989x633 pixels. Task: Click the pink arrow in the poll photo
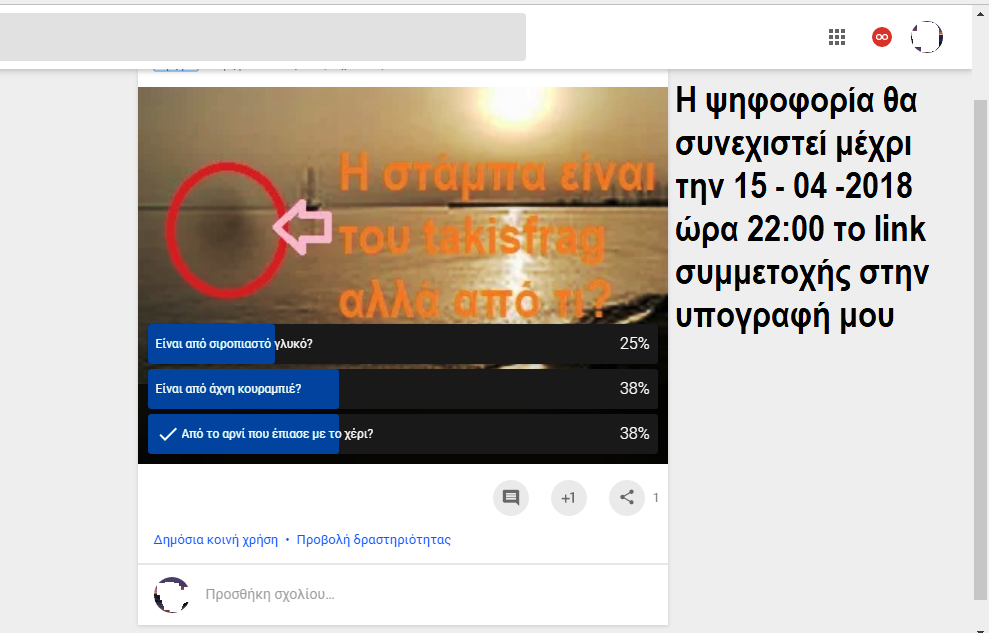[303, 229]
